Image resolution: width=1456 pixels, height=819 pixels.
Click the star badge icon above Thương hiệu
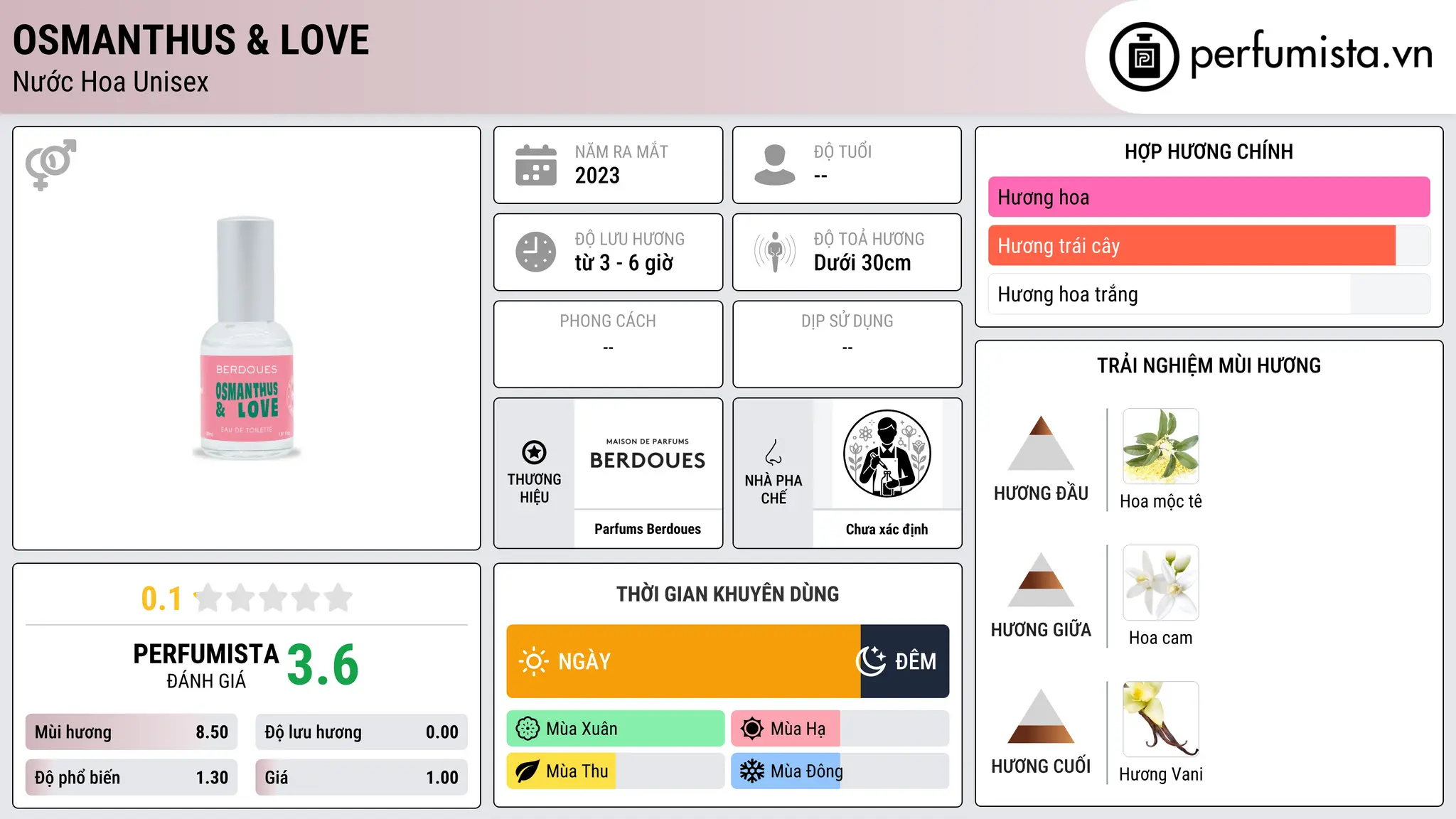534,452
